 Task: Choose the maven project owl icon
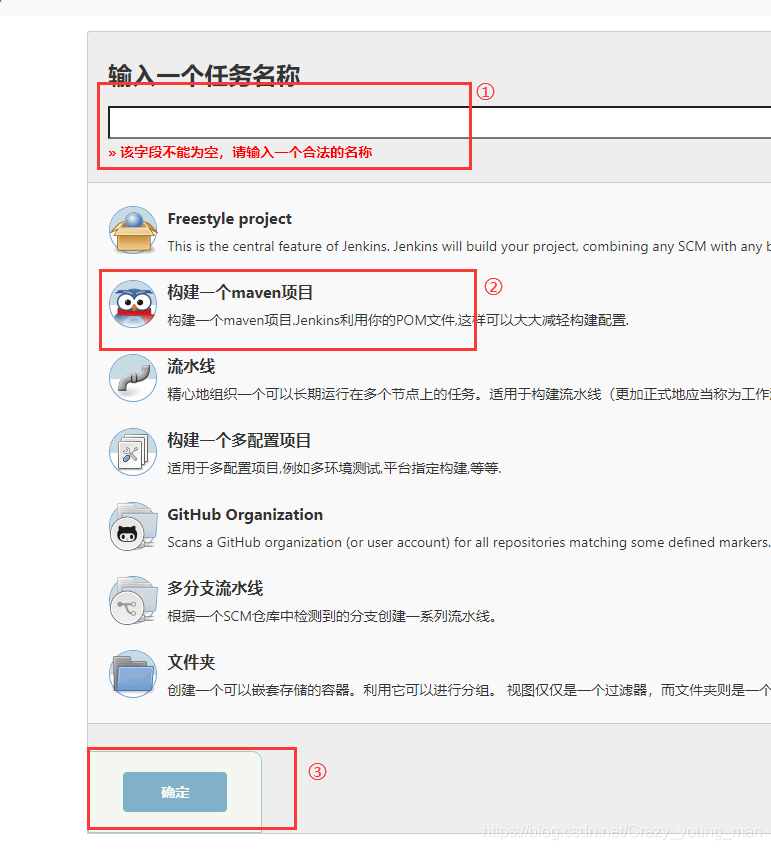click(x=133, y=304)
